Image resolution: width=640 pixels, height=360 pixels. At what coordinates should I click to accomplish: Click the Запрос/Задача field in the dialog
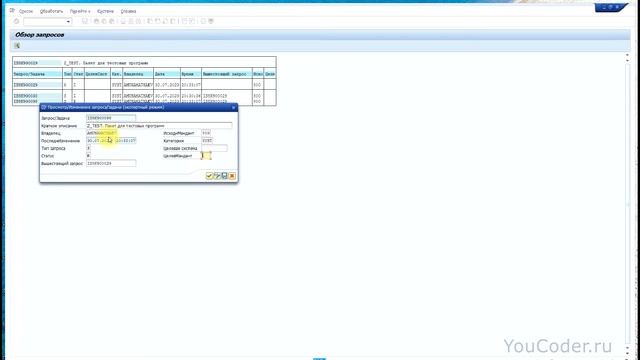pos(111,118)
